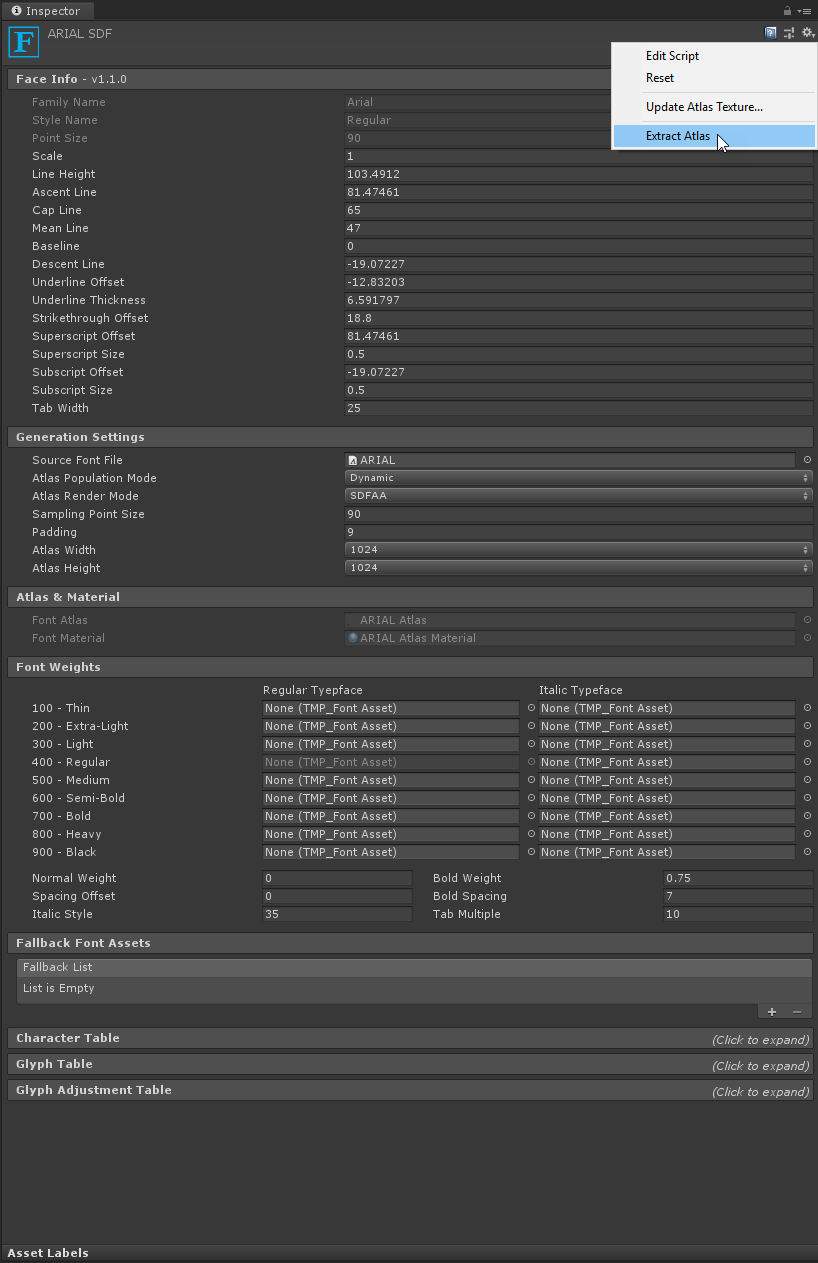Open the Source Font File object picker
The width and height of the screenshot is (818, 1263).
[807, 460]
